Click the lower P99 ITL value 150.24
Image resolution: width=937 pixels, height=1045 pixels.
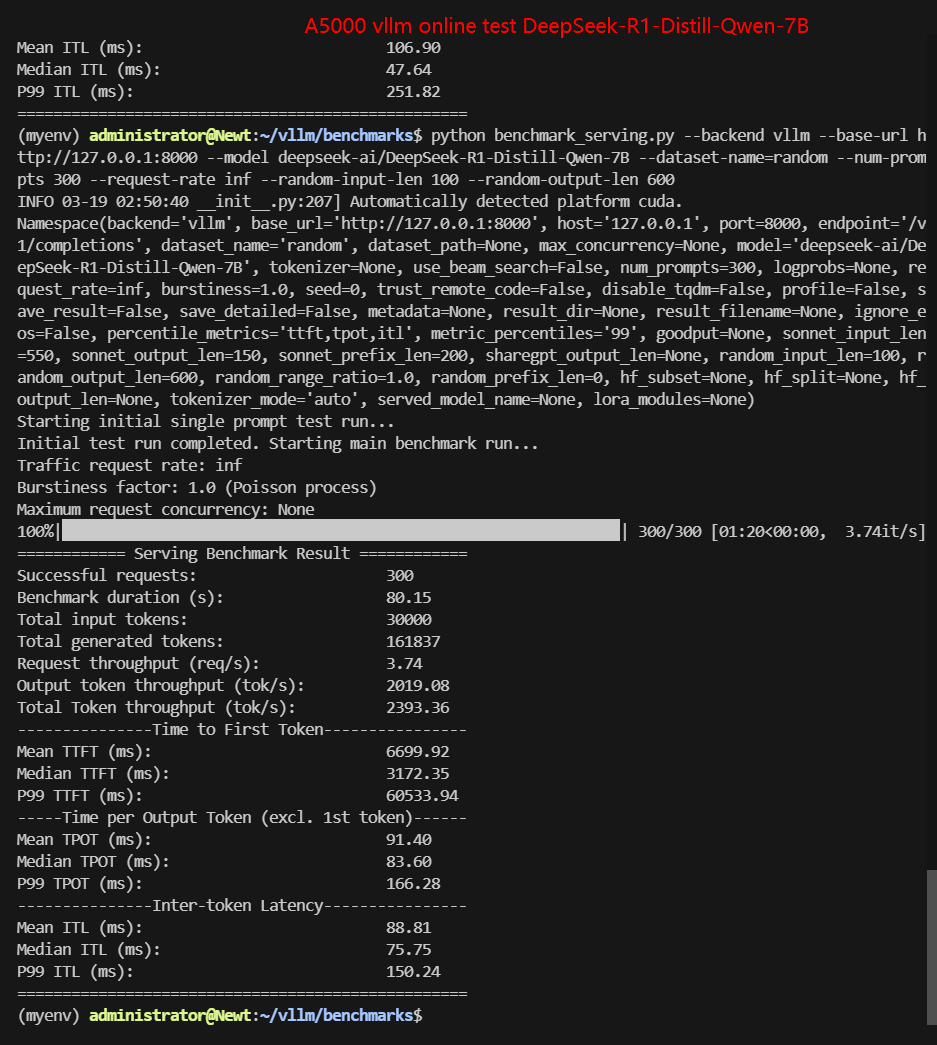point(413,971)
